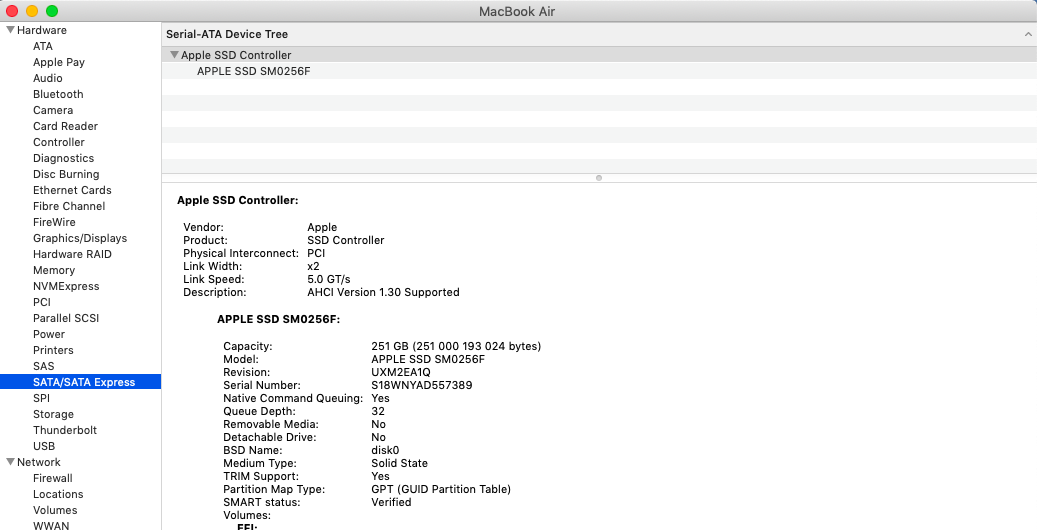Image resolution: width=1037 pixels, height=530 pixels.
Task: Click the SMART status value Verified
Action: (x=391, y=502)
